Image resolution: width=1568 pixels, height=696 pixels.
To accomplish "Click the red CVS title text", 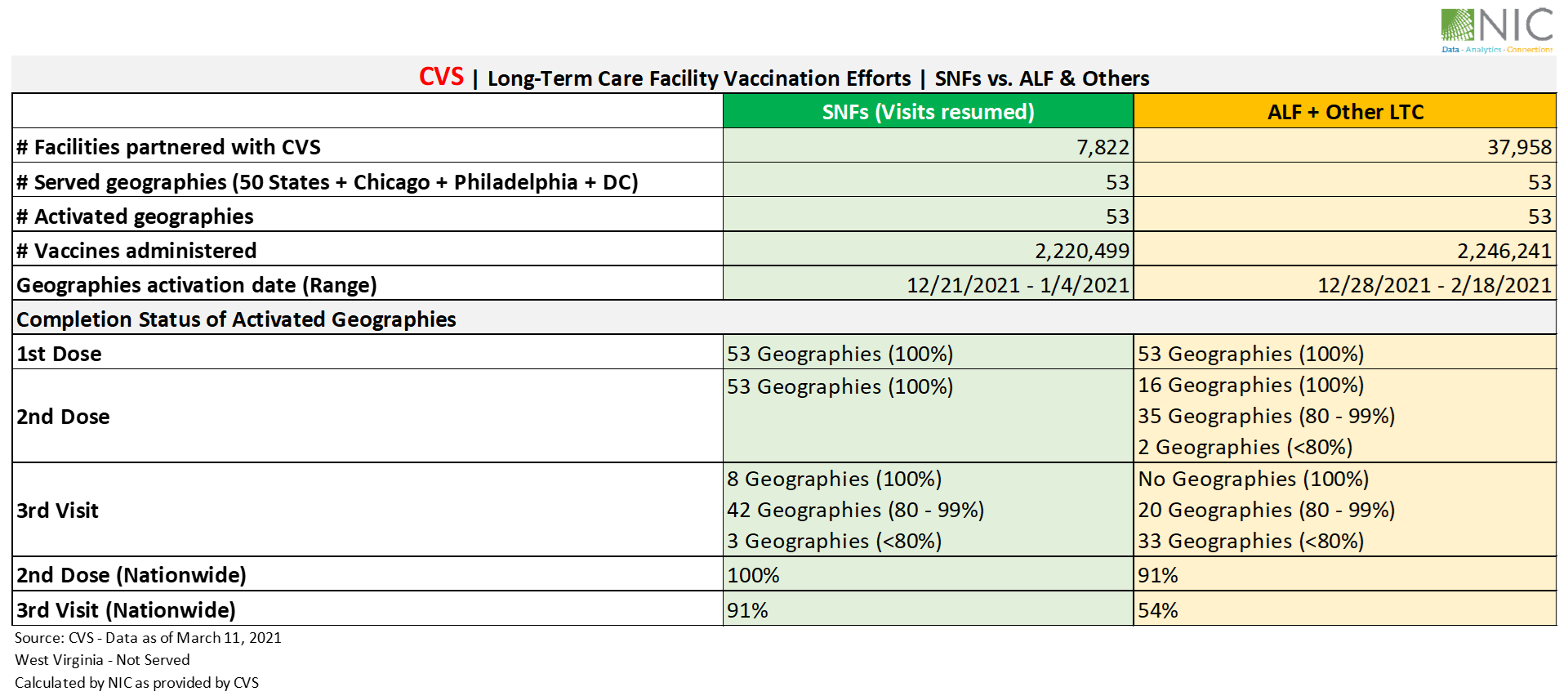I will pyautogui.click(x=441, y=77).
